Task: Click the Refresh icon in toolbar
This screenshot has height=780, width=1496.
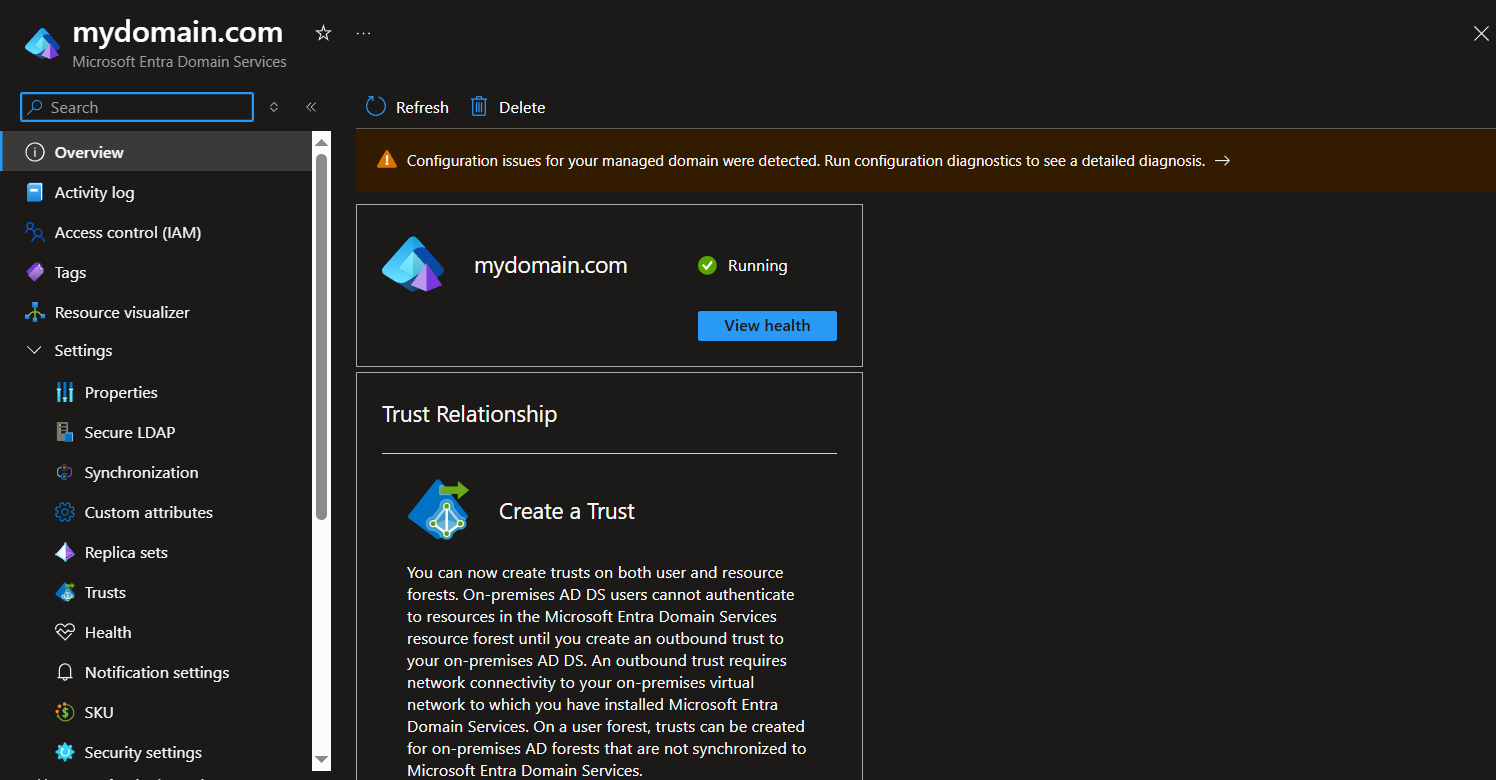Action: [x=376, y=107]
